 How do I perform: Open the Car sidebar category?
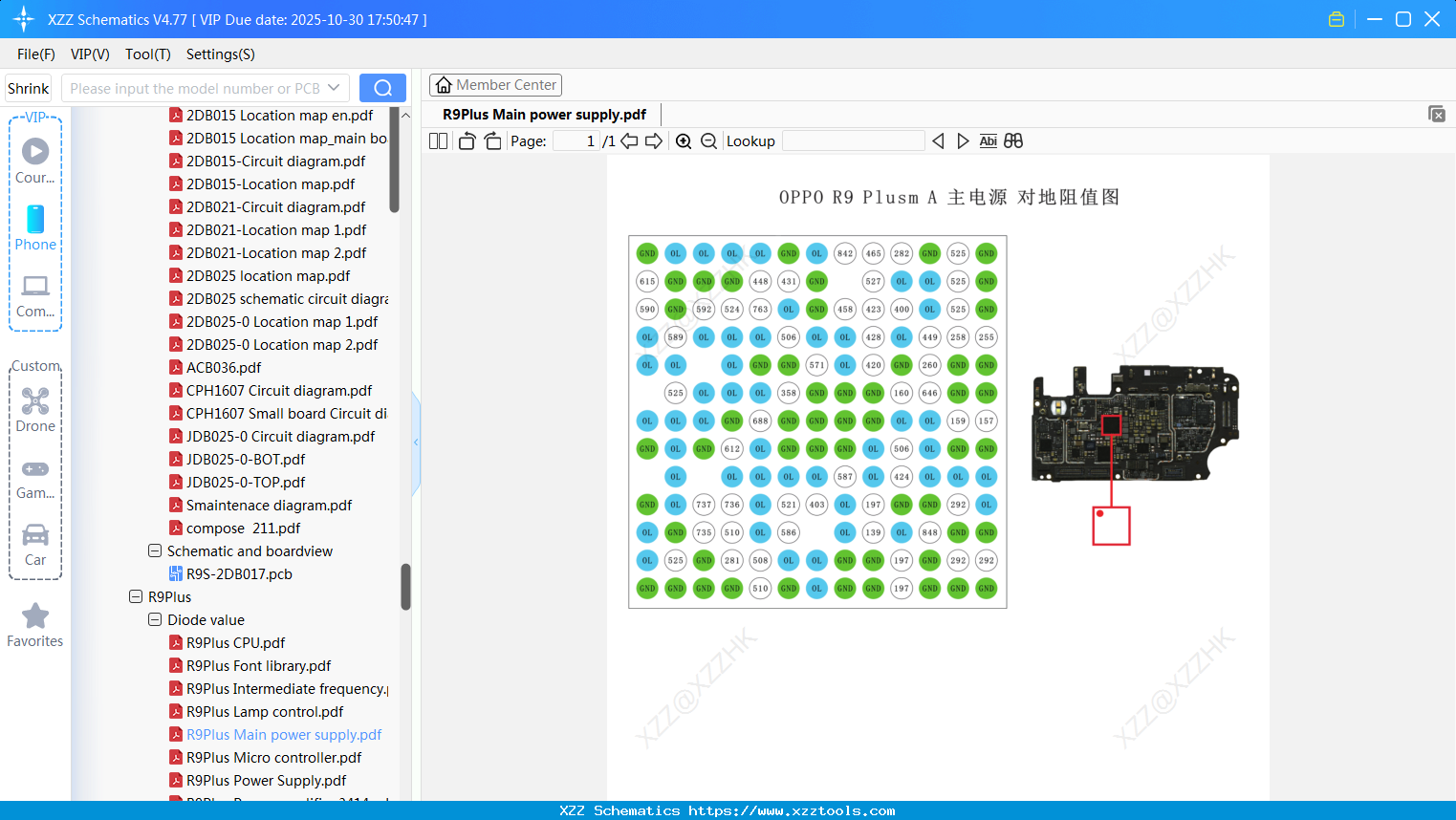(x=35, y=544)
